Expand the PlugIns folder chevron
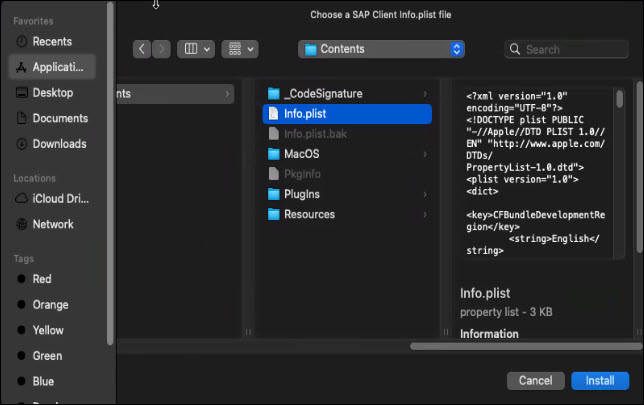 point(425,195)
